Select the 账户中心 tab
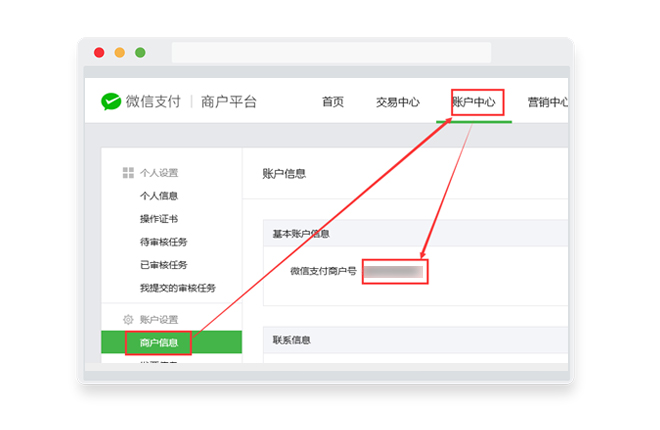This screenshot has width=660, height=430. (x=474, y=102)
